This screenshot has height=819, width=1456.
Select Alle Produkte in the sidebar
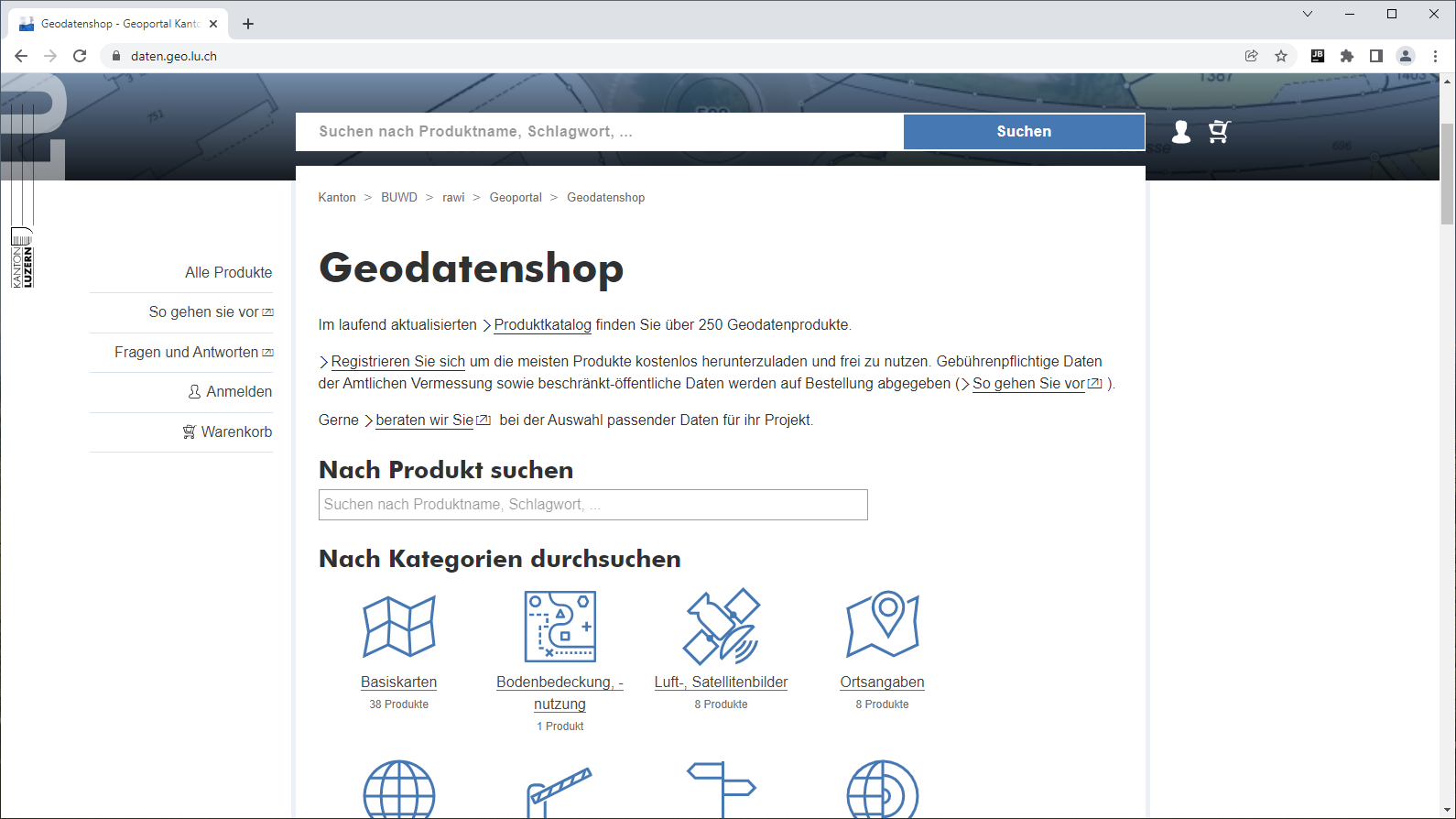pos(228,273)
